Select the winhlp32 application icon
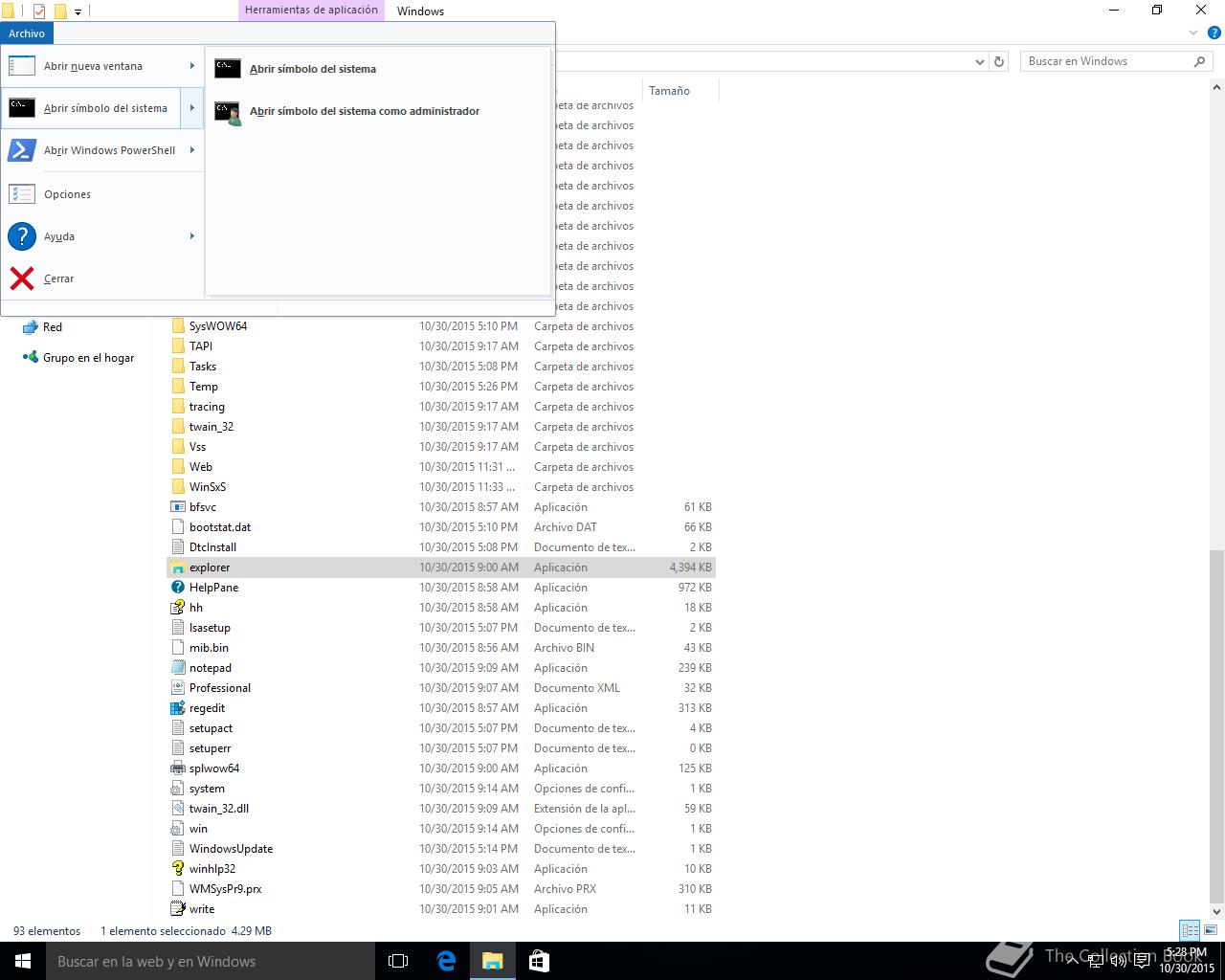Image resolution: width=1225 pixels, height=980 pixels. 178,869
